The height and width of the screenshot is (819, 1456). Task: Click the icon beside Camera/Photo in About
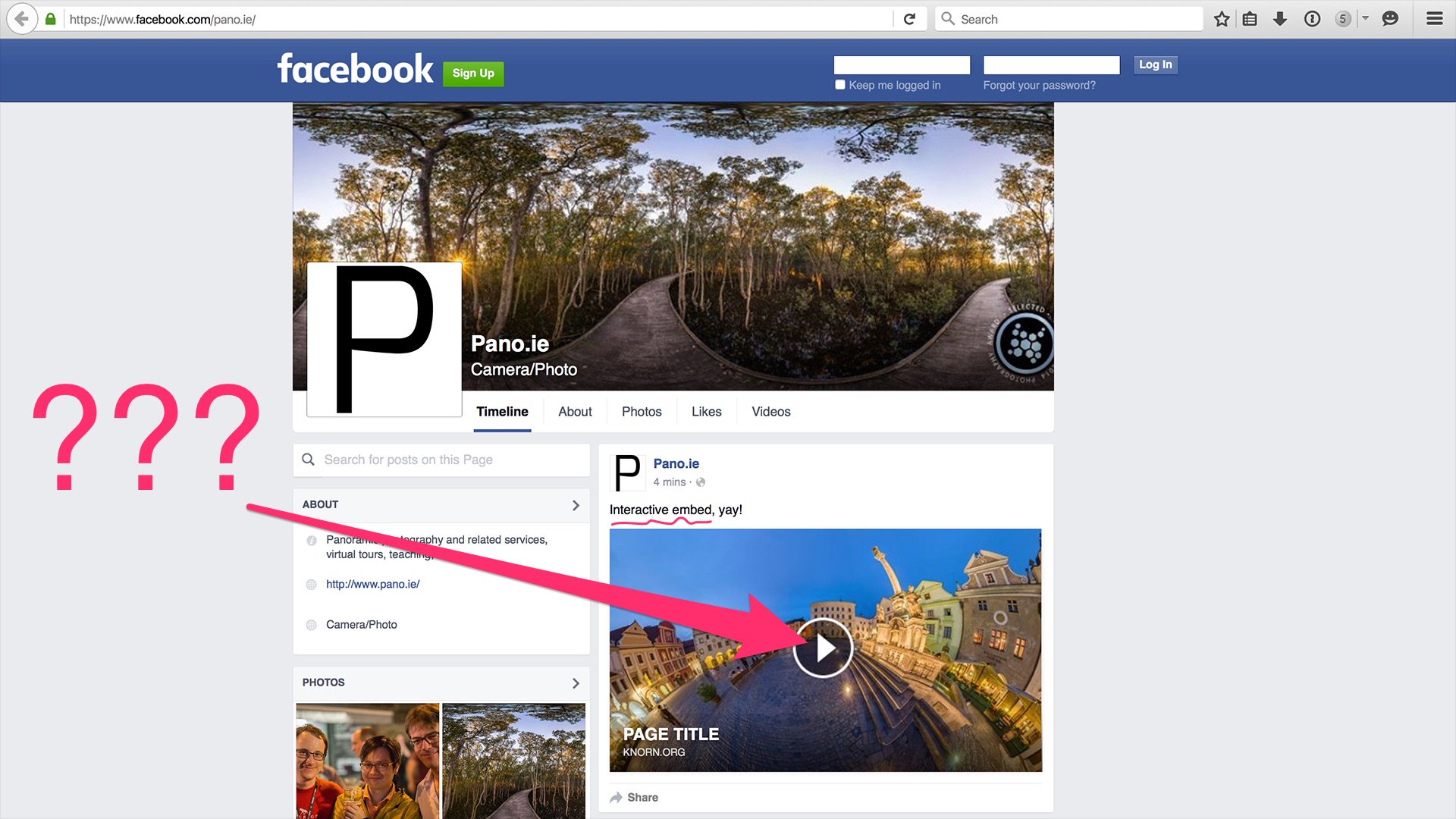tap(311, 625)
